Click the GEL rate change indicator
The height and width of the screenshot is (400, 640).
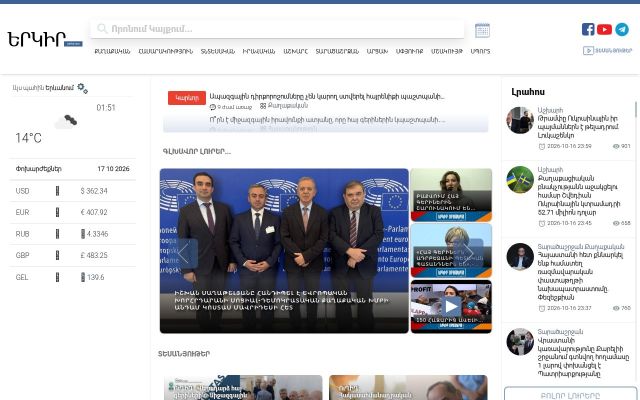(57, 277)
